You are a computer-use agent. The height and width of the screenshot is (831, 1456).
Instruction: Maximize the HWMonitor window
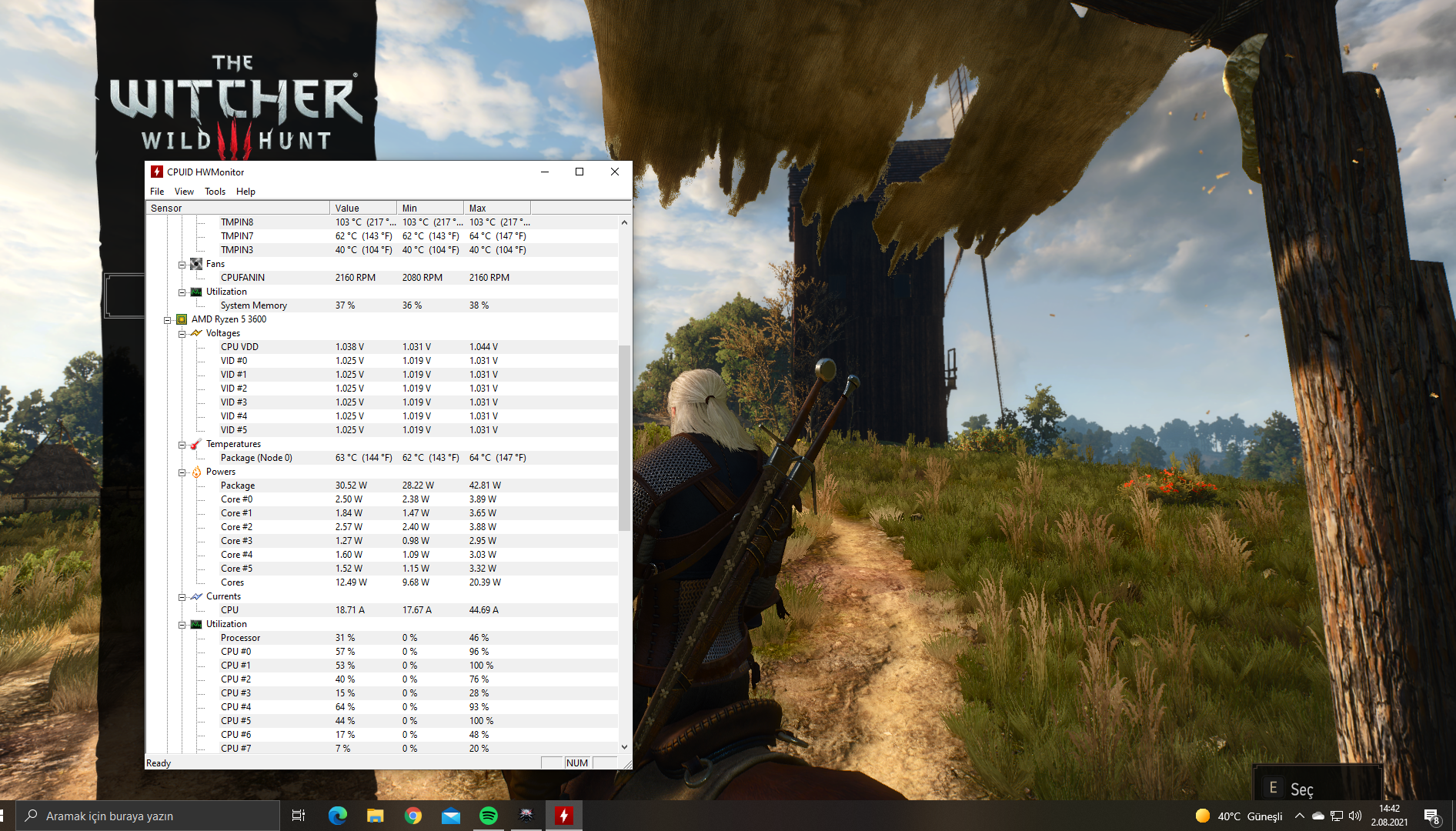(579, 172)
